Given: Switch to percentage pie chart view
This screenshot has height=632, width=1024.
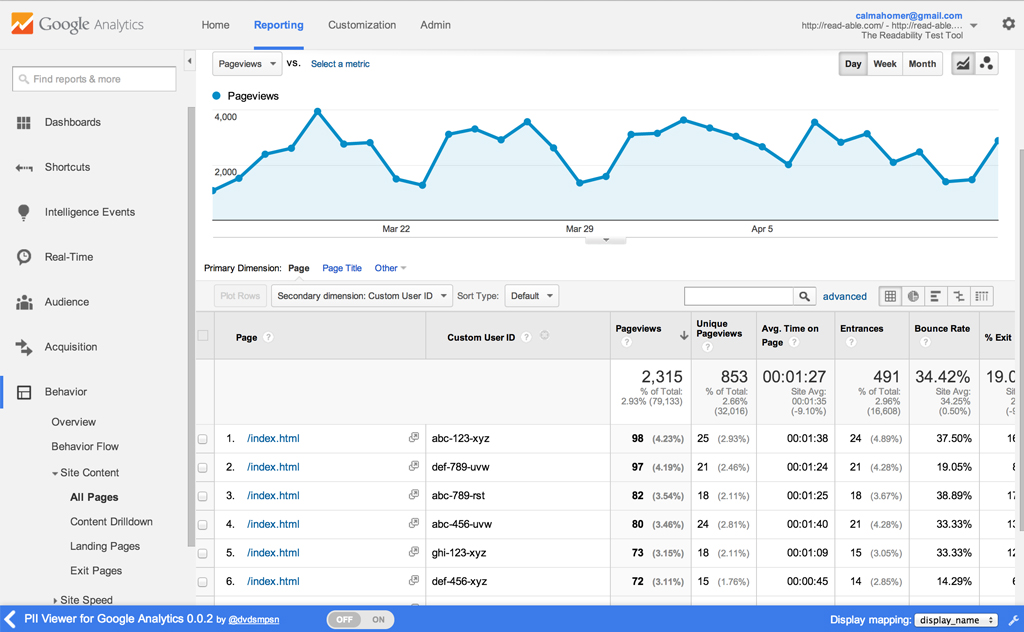Looking at the screenshot, I should [913, 296].
